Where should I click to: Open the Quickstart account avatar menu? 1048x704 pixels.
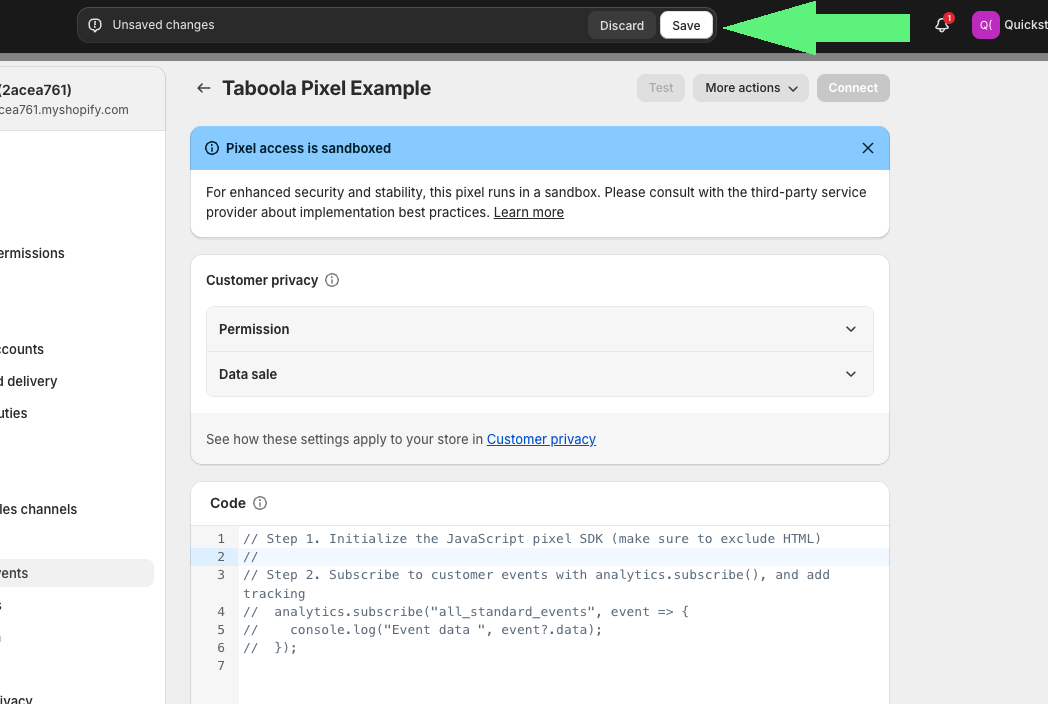click(985, 25)
